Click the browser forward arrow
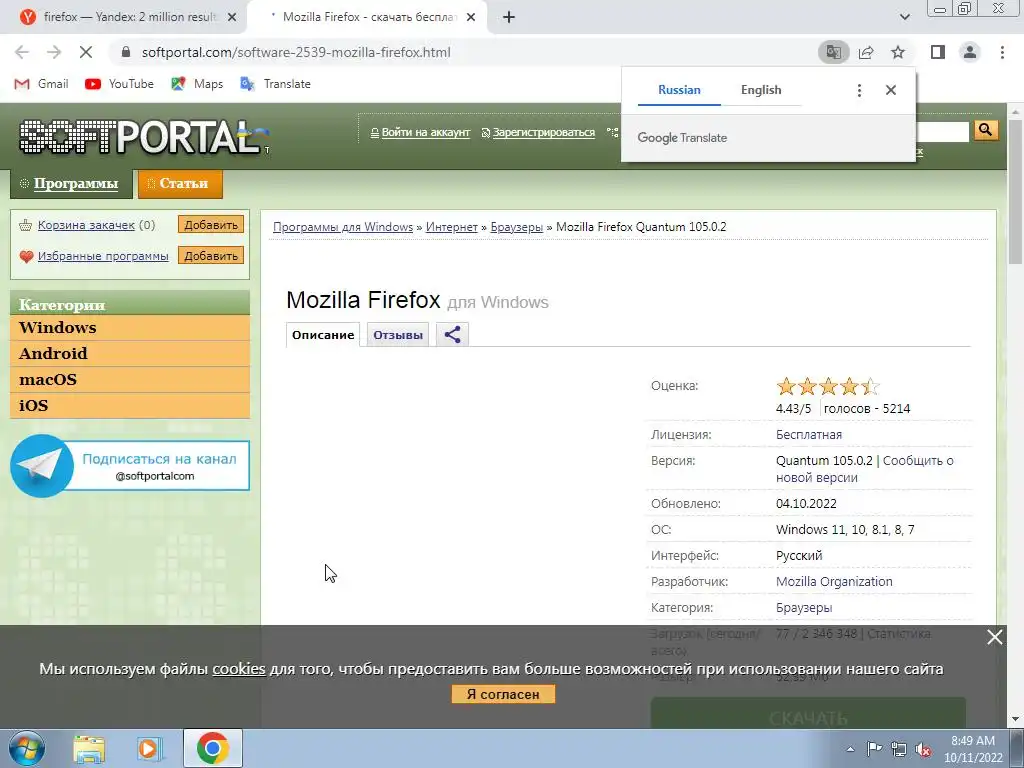Viewport: 1024px width, 768px height. point(54,52)
